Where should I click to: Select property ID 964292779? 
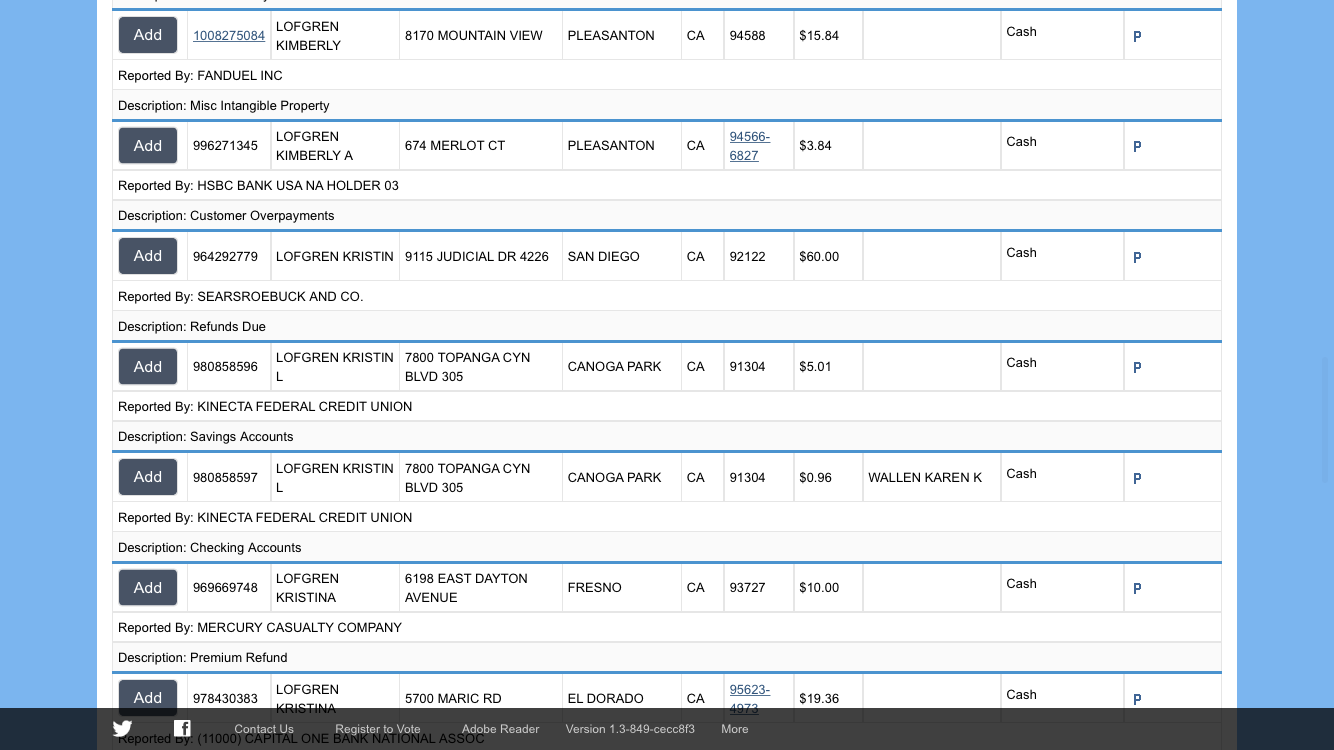[x=225, y=257]
